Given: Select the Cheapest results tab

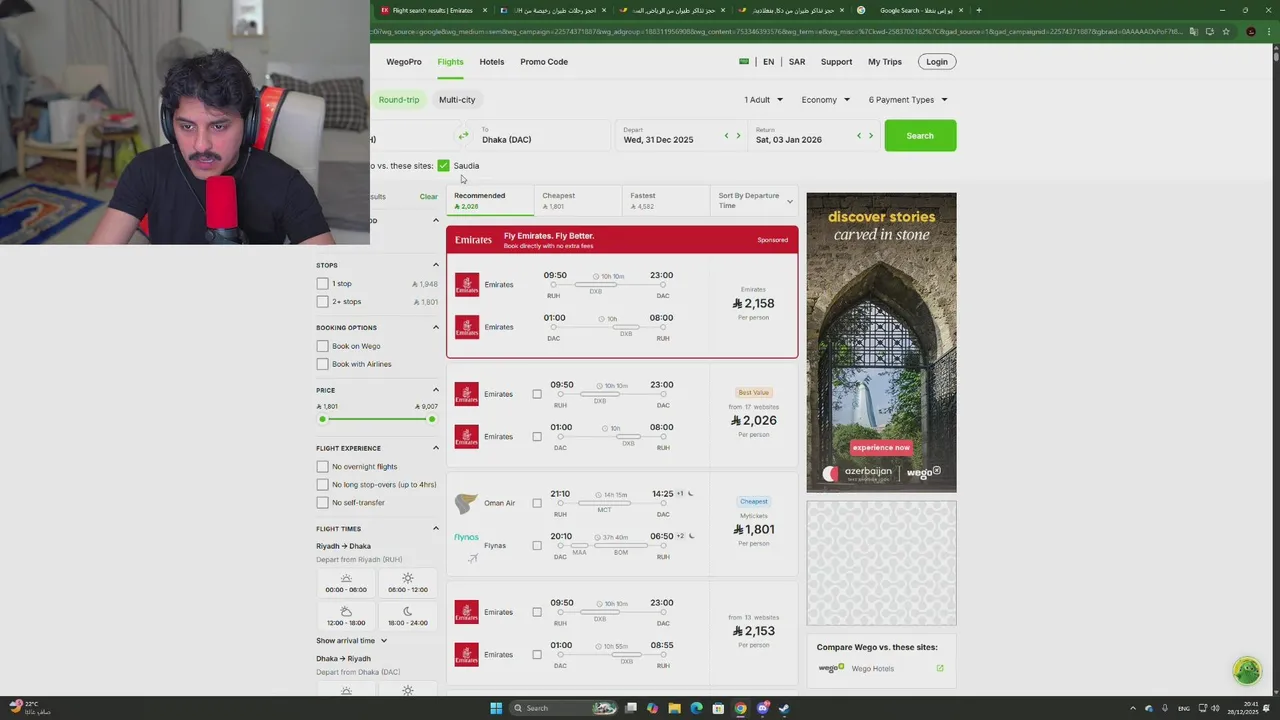Looking at the screenshot, I should point(577,201).
